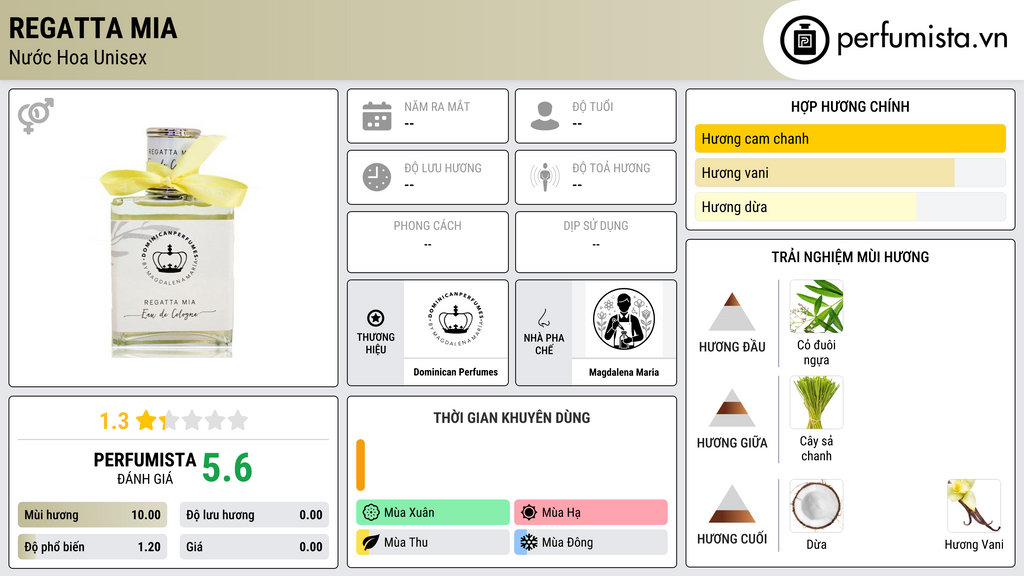
Task: Click the Mùa Xuân flower icon
Action: click(x=371, y=513)
